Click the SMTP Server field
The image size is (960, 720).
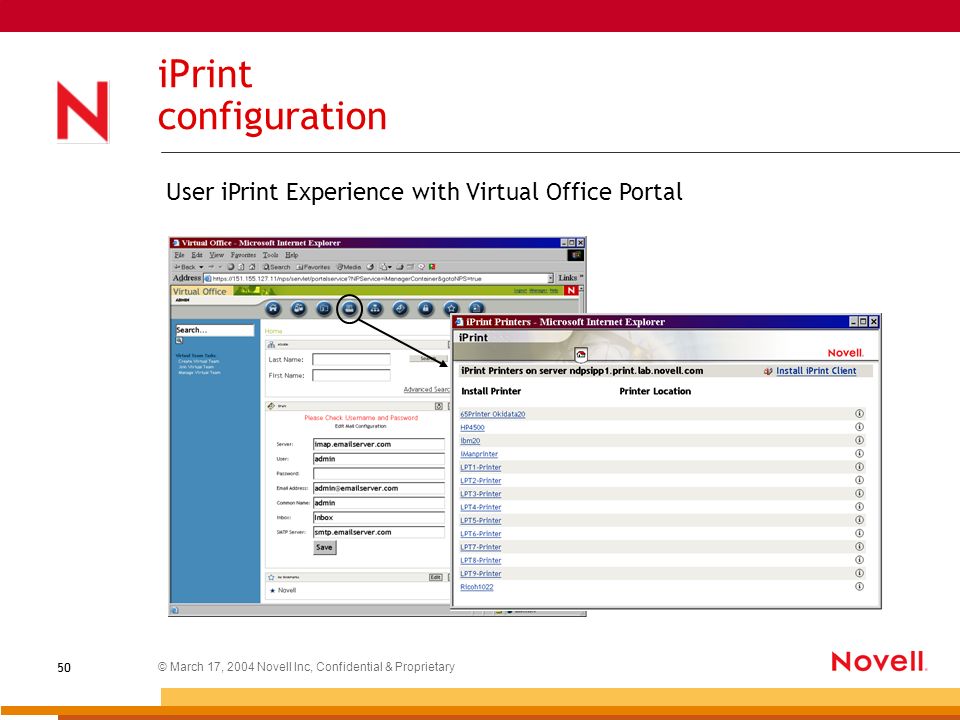pyautogui.click(x=379, y=533)
